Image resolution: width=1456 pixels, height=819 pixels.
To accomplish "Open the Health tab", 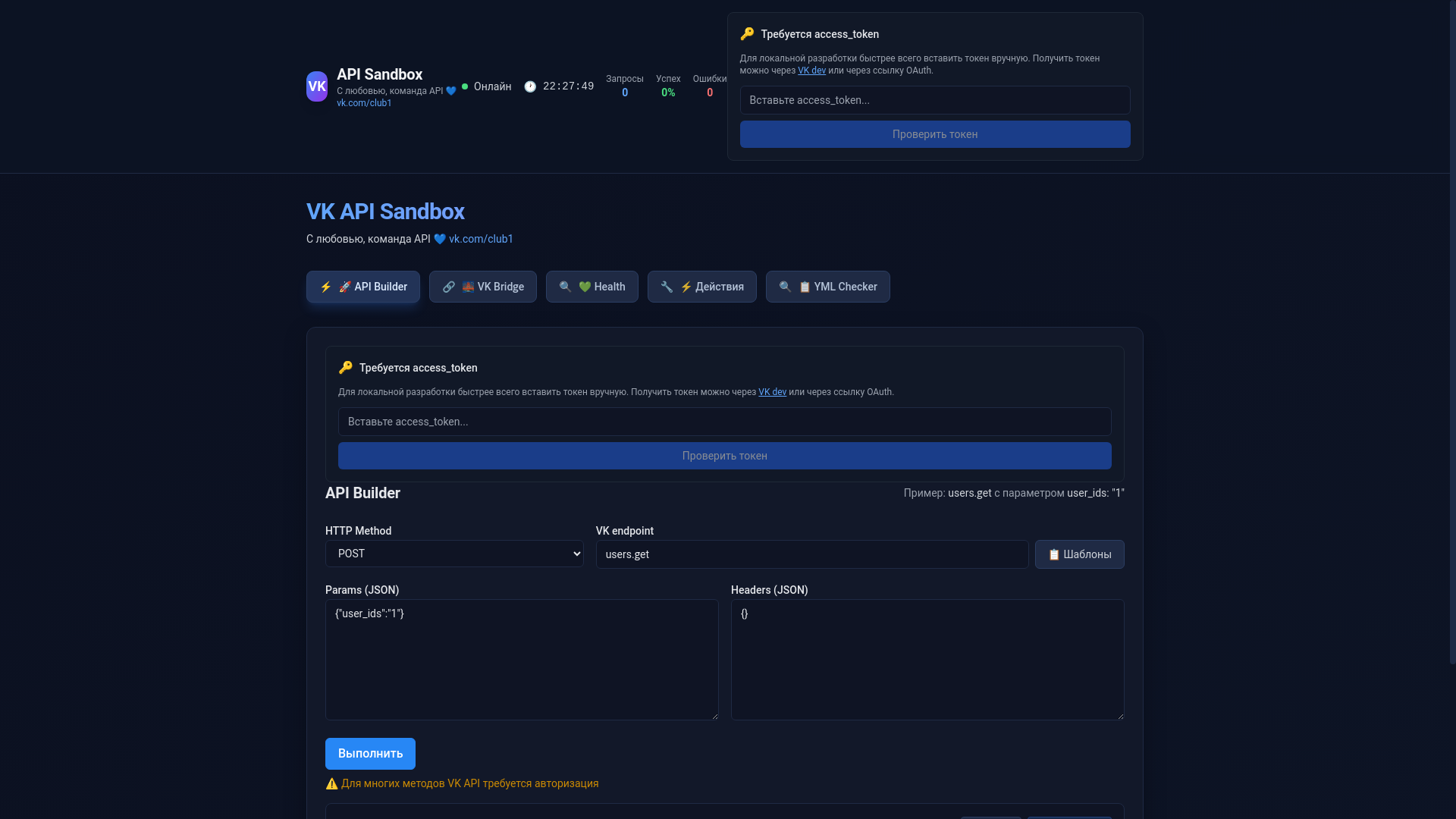I will point(592,287).
